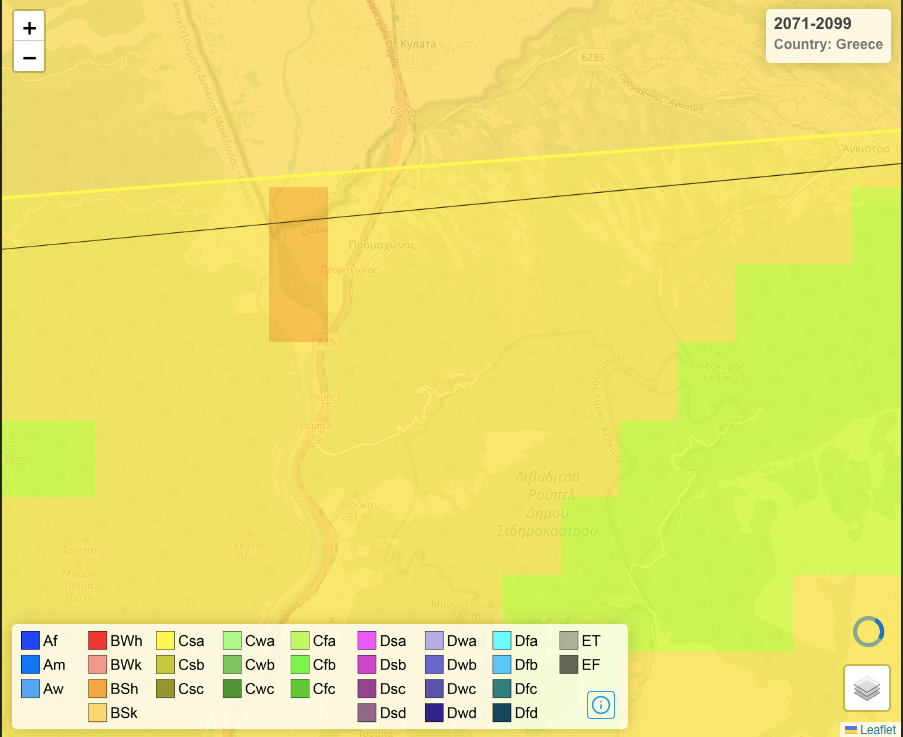The height and width of the screenshot is (737, 903).
Task: Click the Cfb legend swatch
Action: tap(300, 664)
